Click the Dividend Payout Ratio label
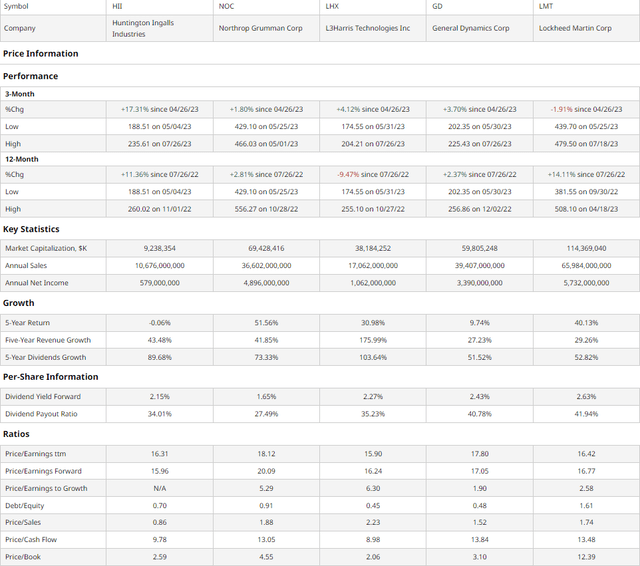640x566 pixels. point(41,414)
